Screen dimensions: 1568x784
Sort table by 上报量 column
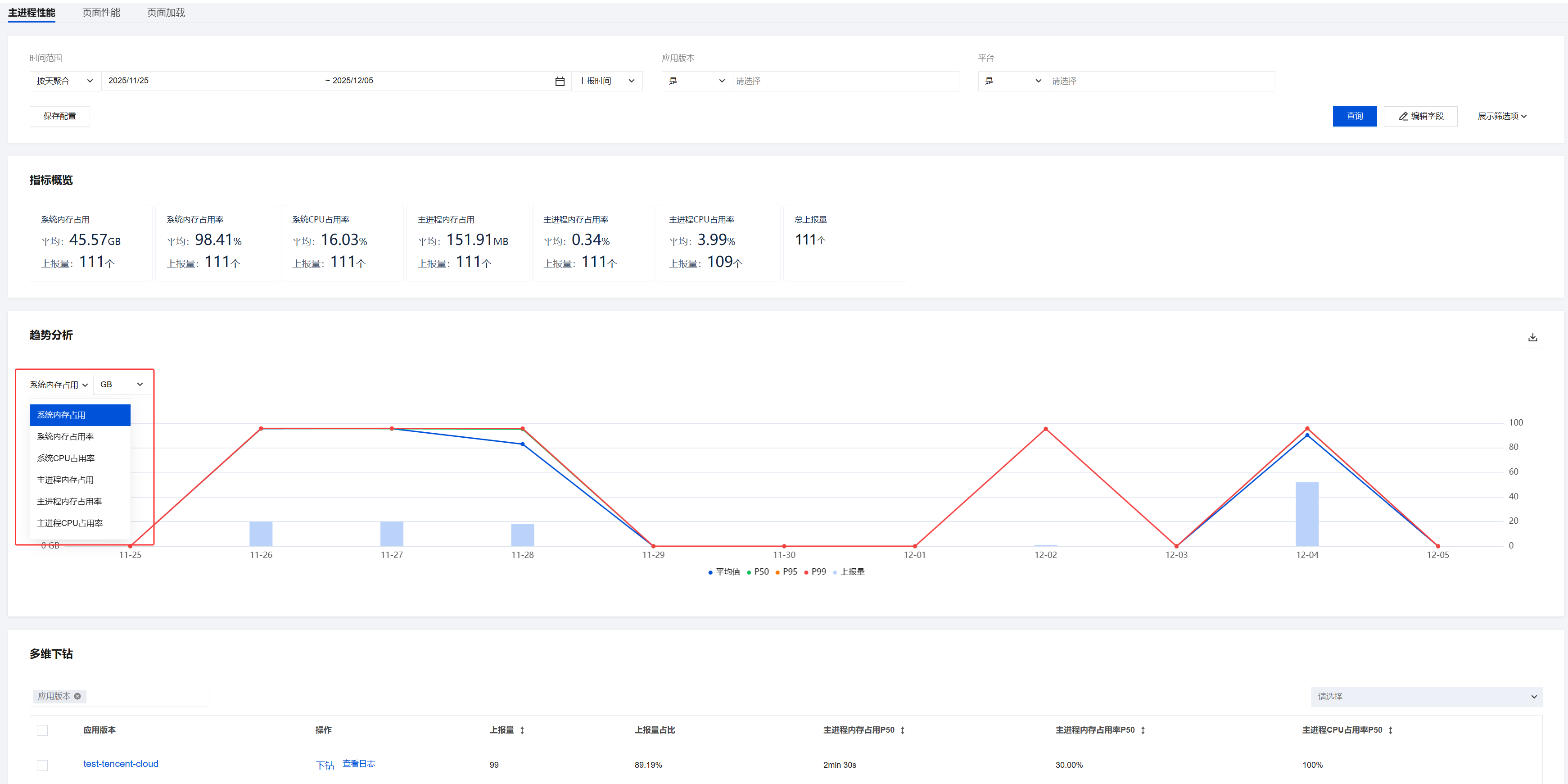[x=522, y=730]
